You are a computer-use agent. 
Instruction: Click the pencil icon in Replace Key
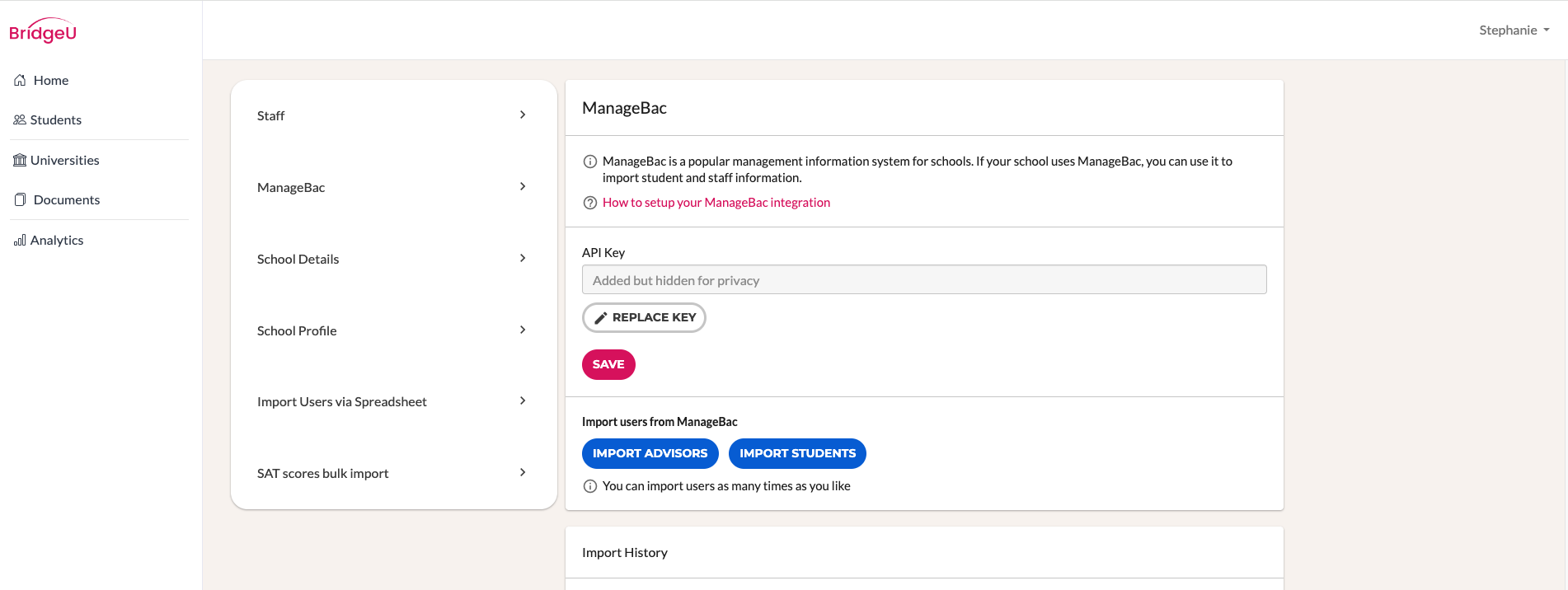[x=601, y=318]
